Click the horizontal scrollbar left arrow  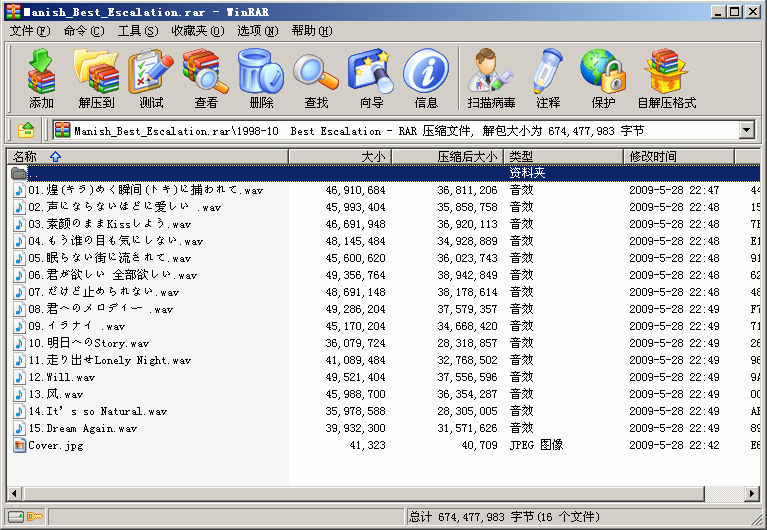[x=15, y=493]
